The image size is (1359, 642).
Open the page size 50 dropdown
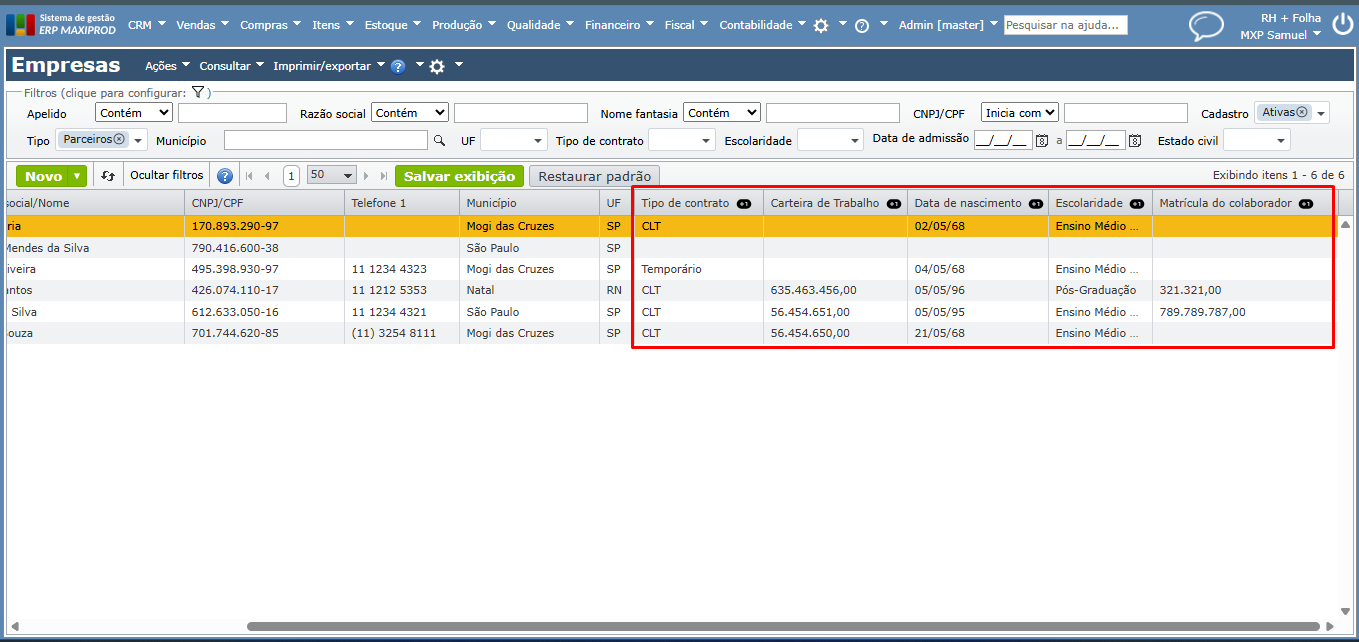[x=332, y=175]
